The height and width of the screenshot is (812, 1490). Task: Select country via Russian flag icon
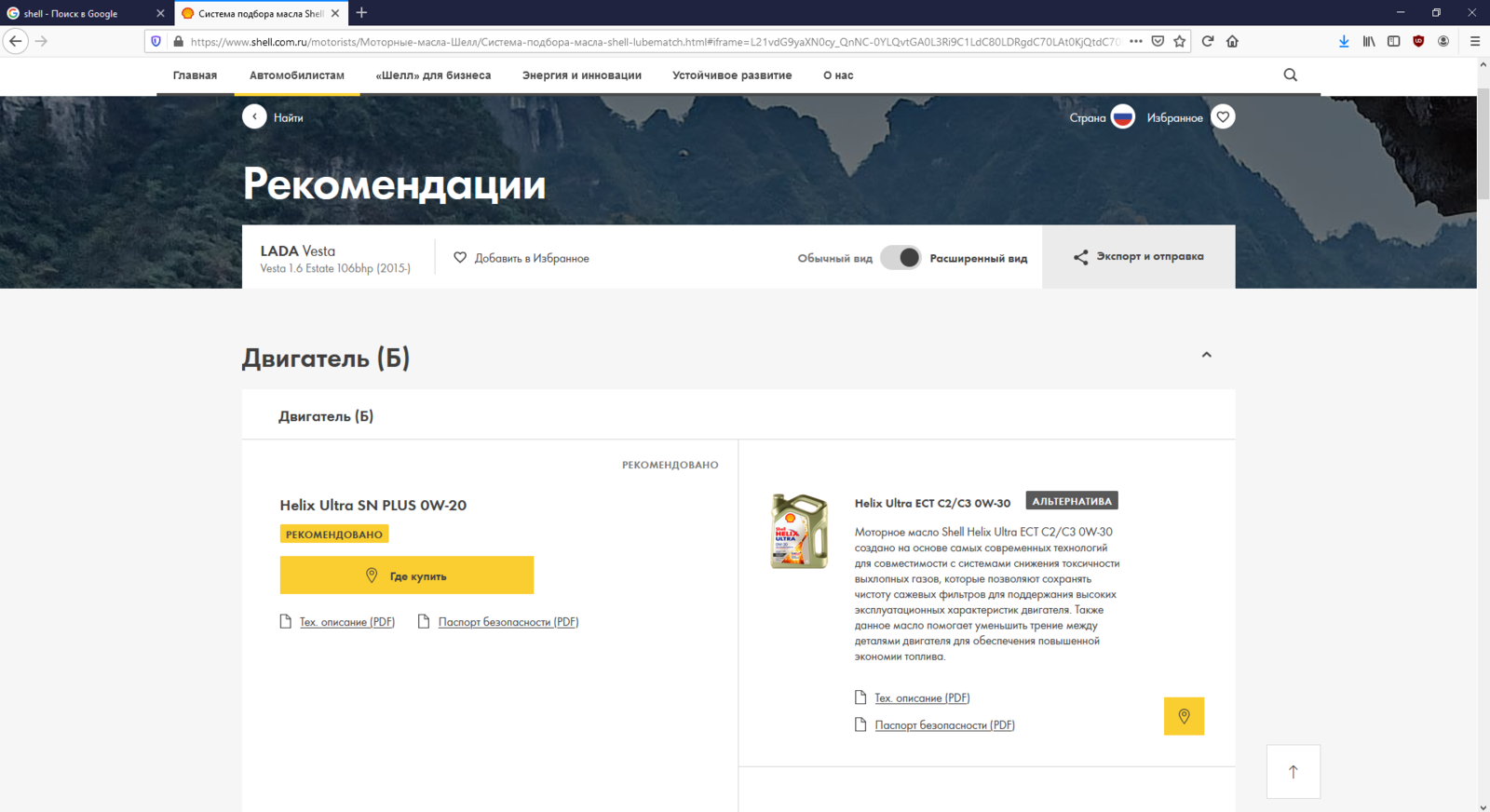click(1123, 116)
